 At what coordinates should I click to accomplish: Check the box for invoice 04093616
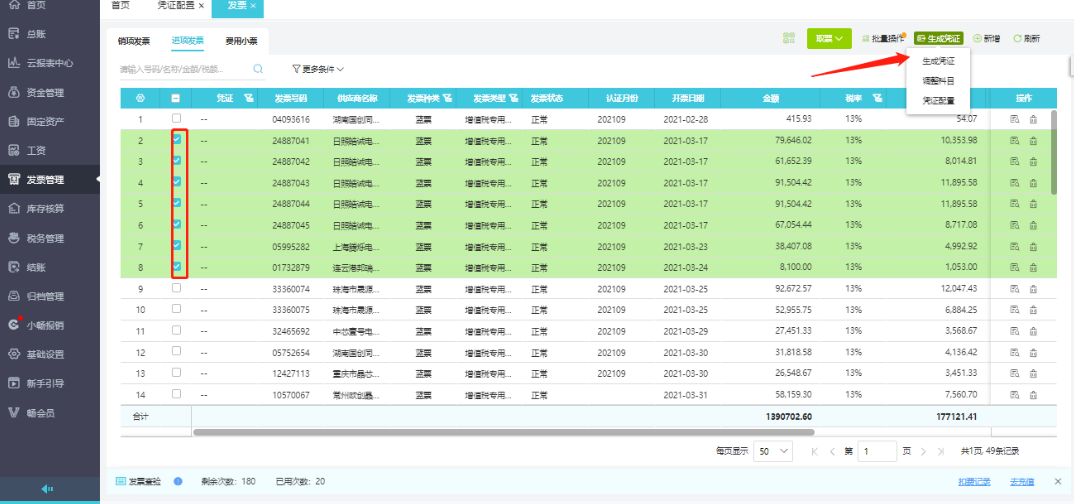(176, 118)
